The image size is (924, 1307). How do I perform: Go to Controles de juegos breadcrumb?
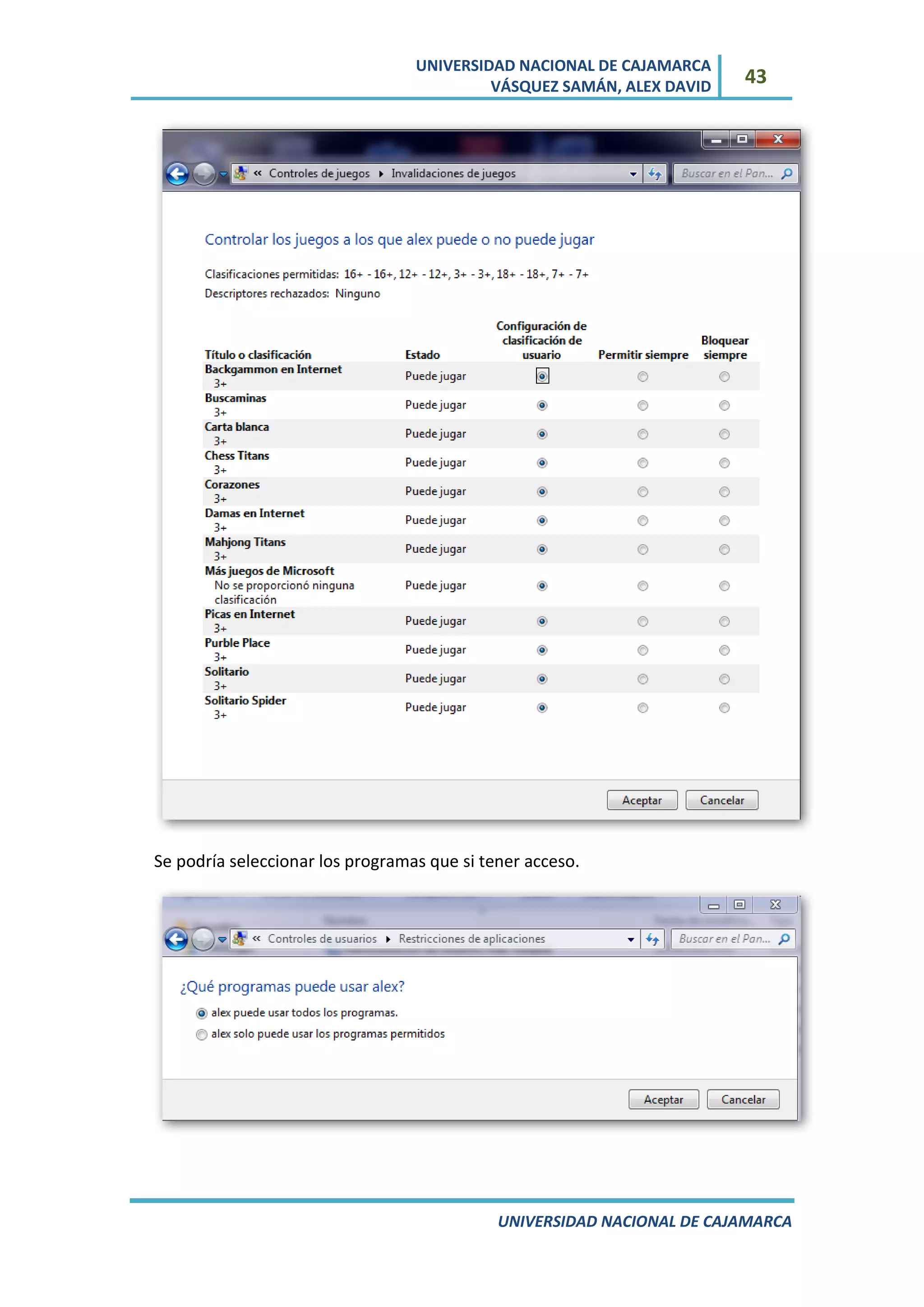(319, 174)
